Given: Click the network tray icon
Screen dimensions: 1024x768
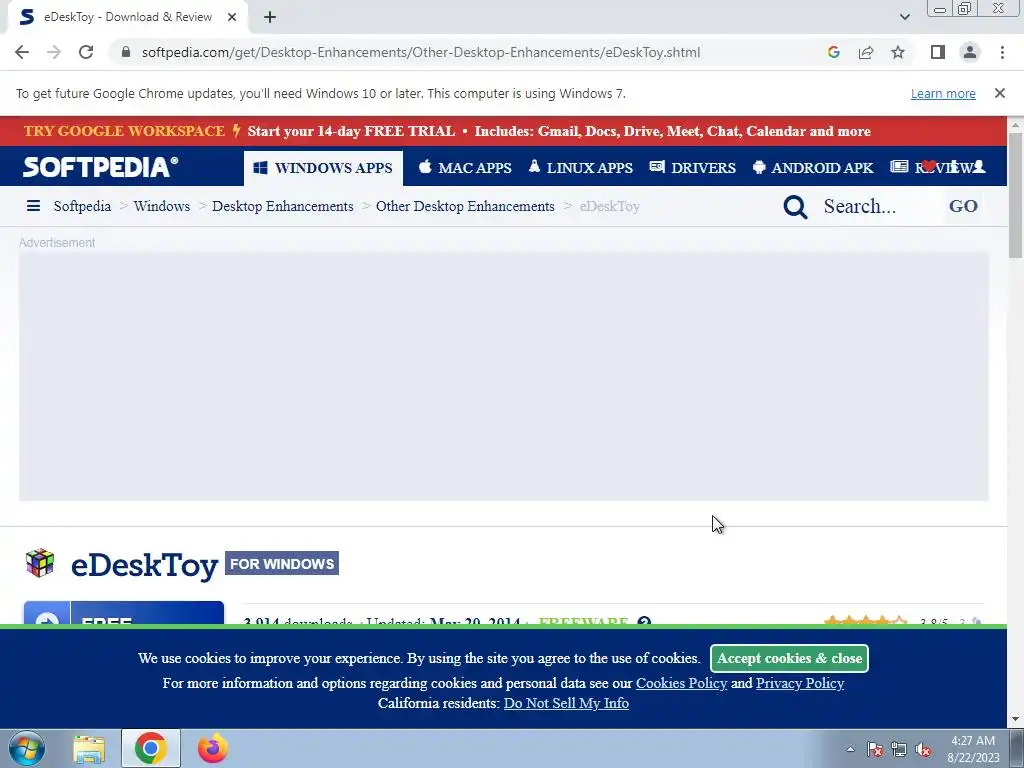Looking at the screenshot, I should (x=899, y=749).
